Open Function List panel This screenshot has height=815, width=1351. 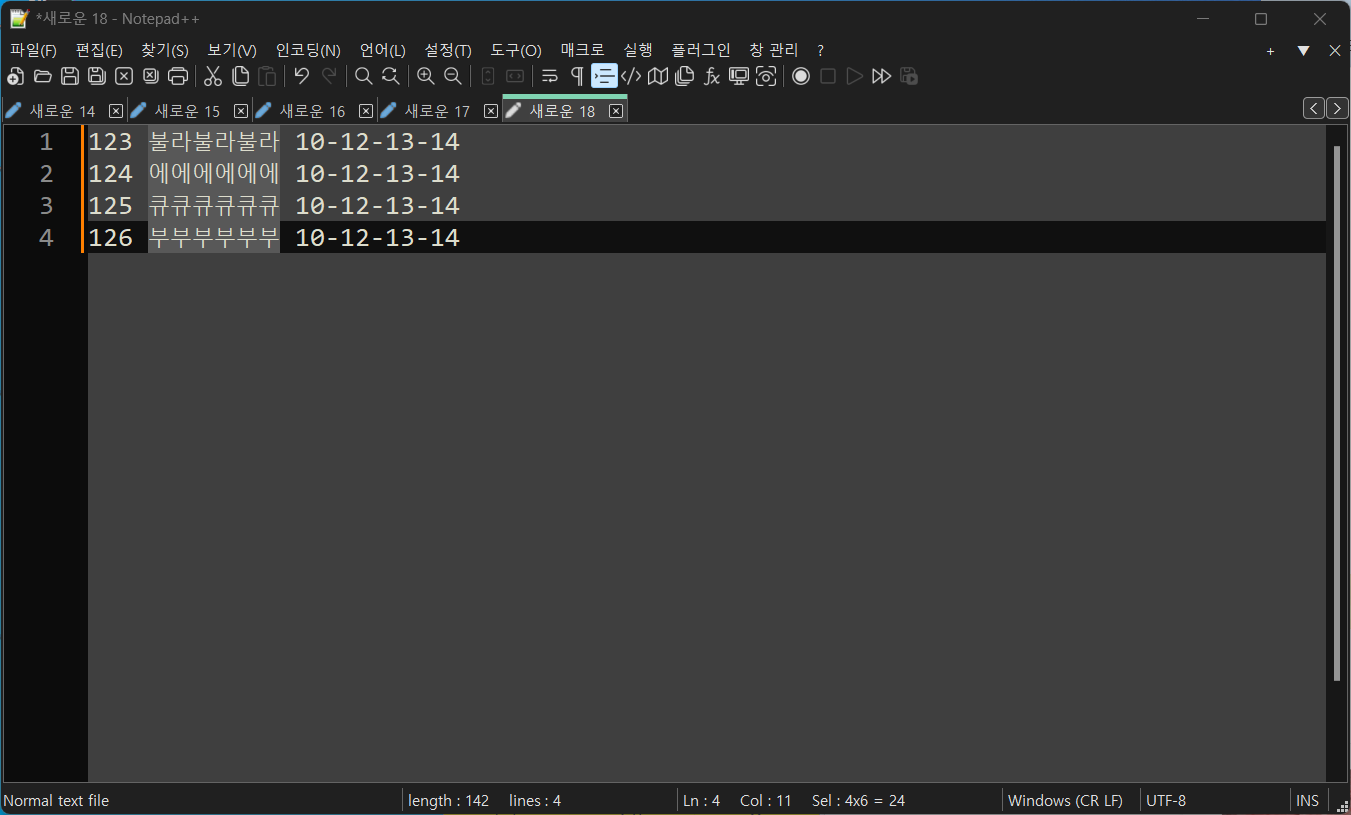(712, 76)
